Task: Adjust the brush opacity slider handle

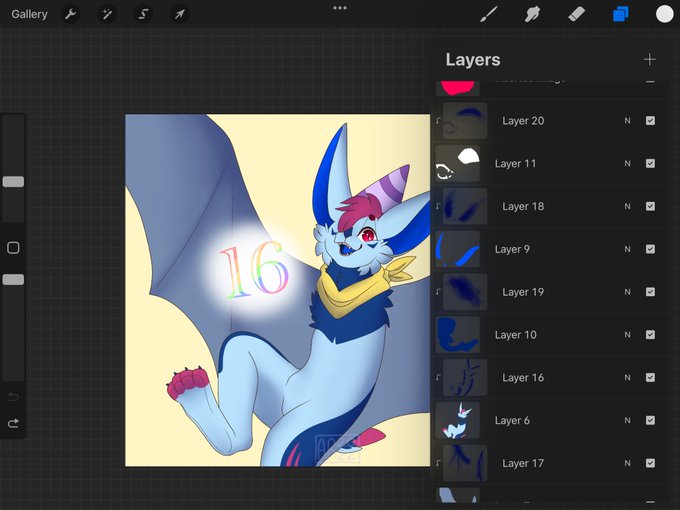Action: (x=13, y=280)
